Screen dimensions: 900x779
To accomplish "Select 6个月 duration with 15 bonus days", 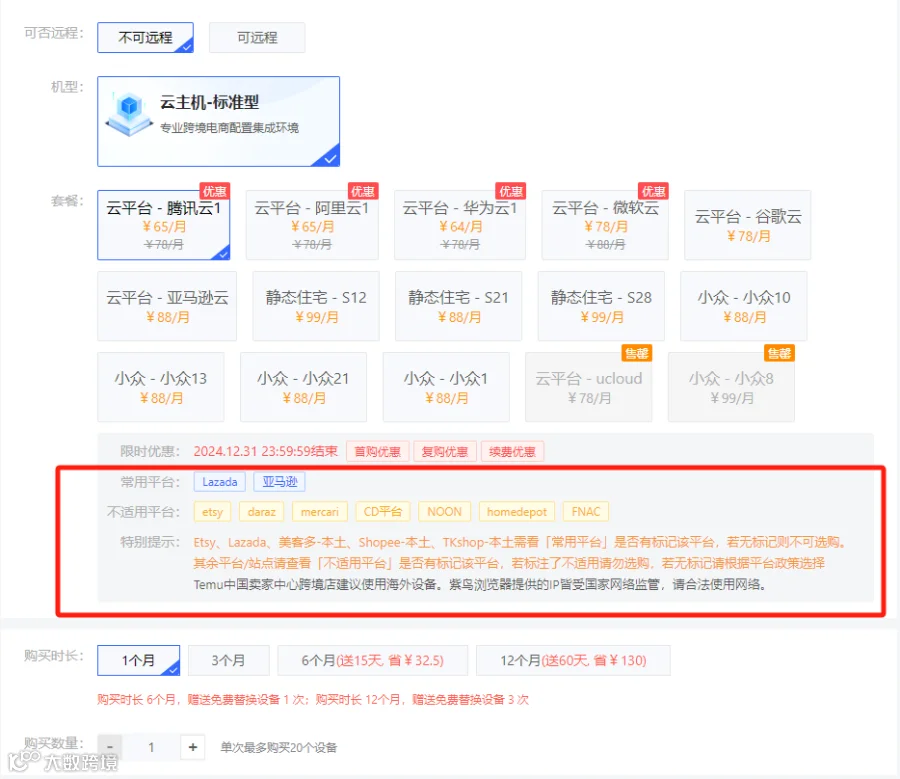I will [373, 660].
